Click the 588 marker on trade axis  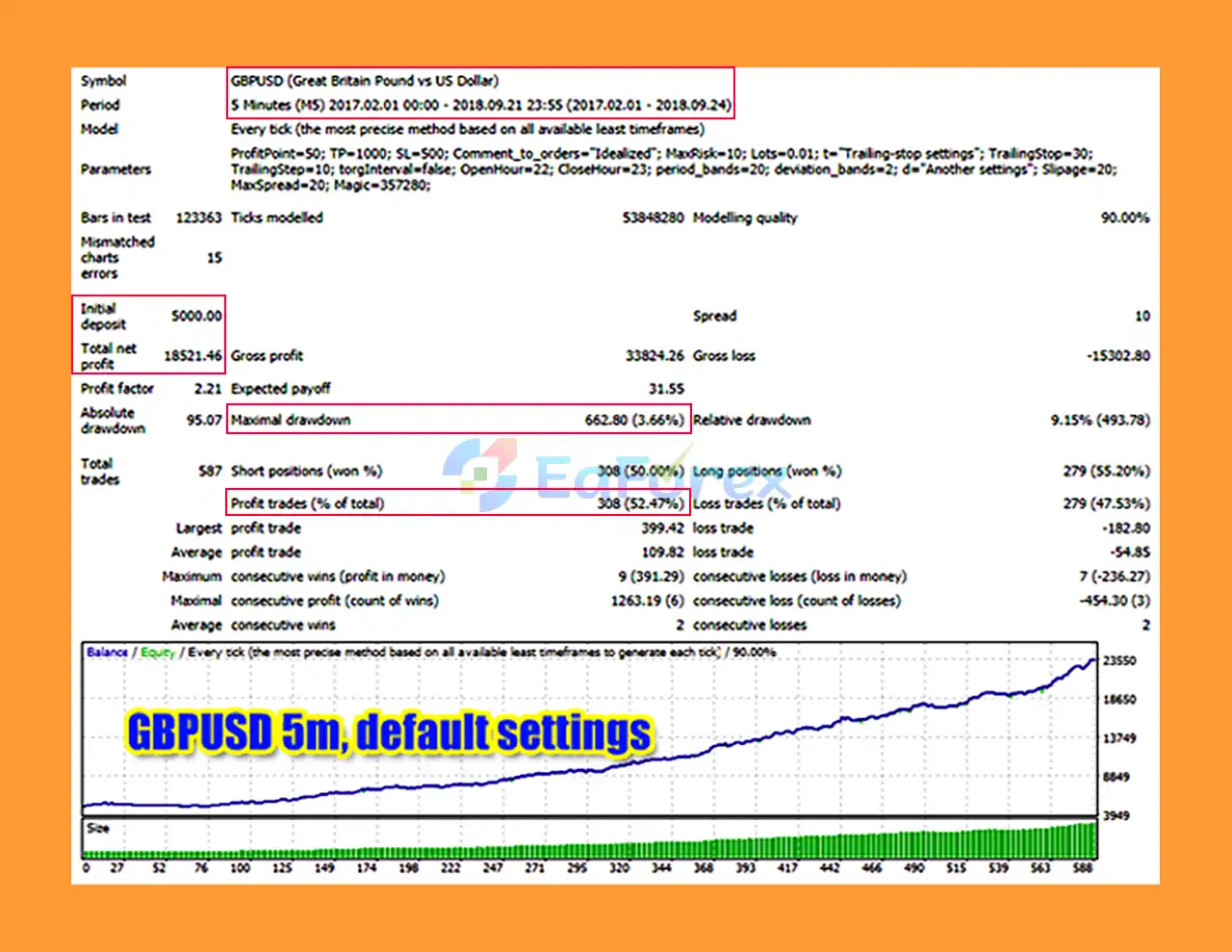[1082, 868]
